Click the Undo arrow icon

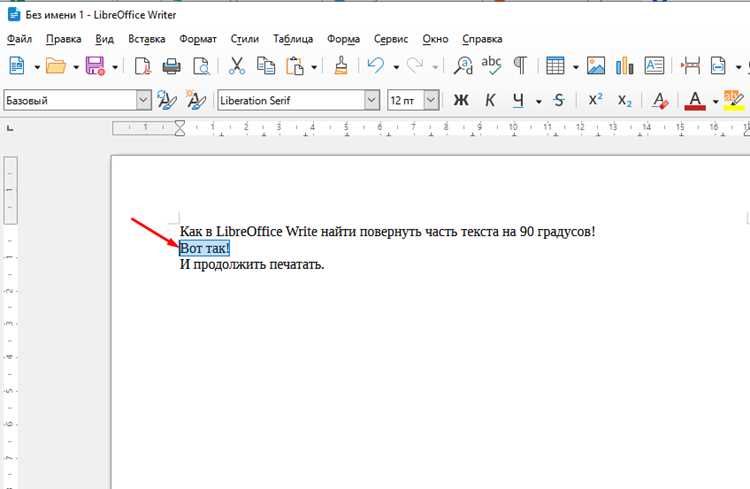click(376, 66)
